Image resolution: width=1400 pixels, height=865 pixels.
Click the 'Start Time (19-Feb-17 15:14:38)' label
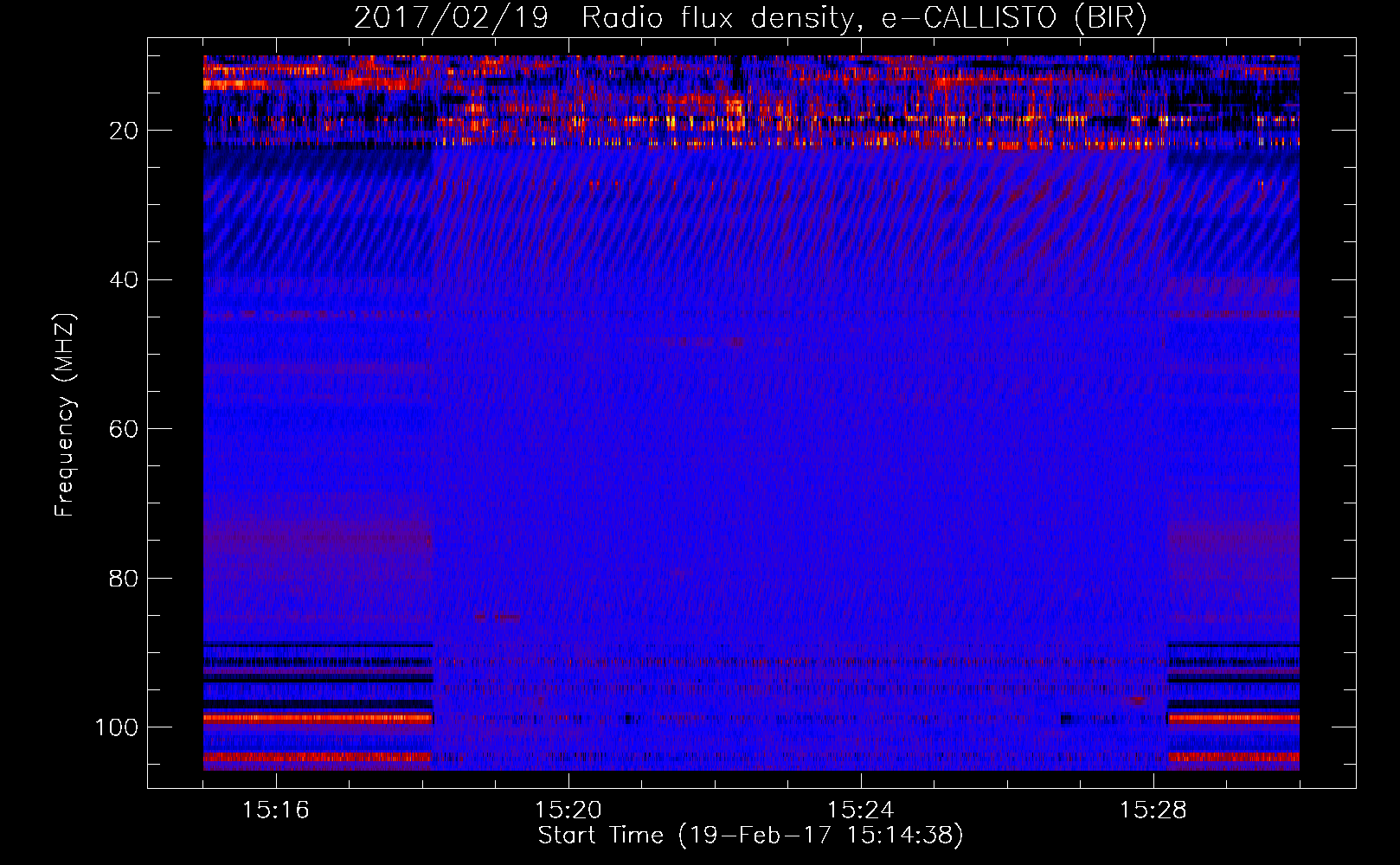[x=750, y=836]
